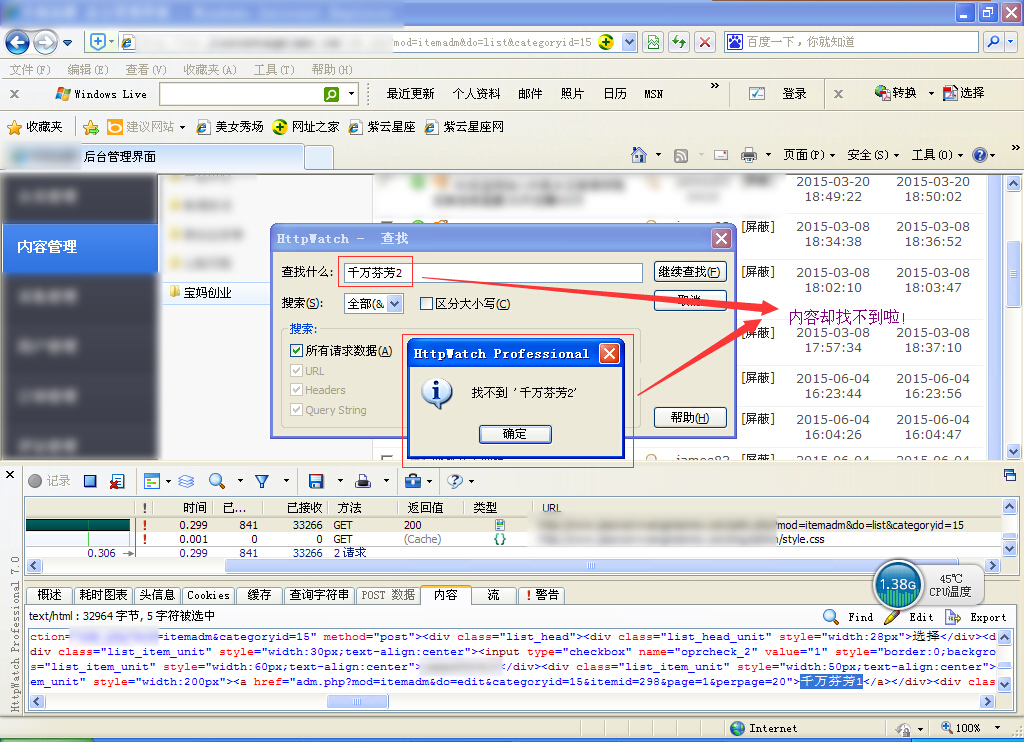Expand the browser address bar dropdown

coord(629,42)
